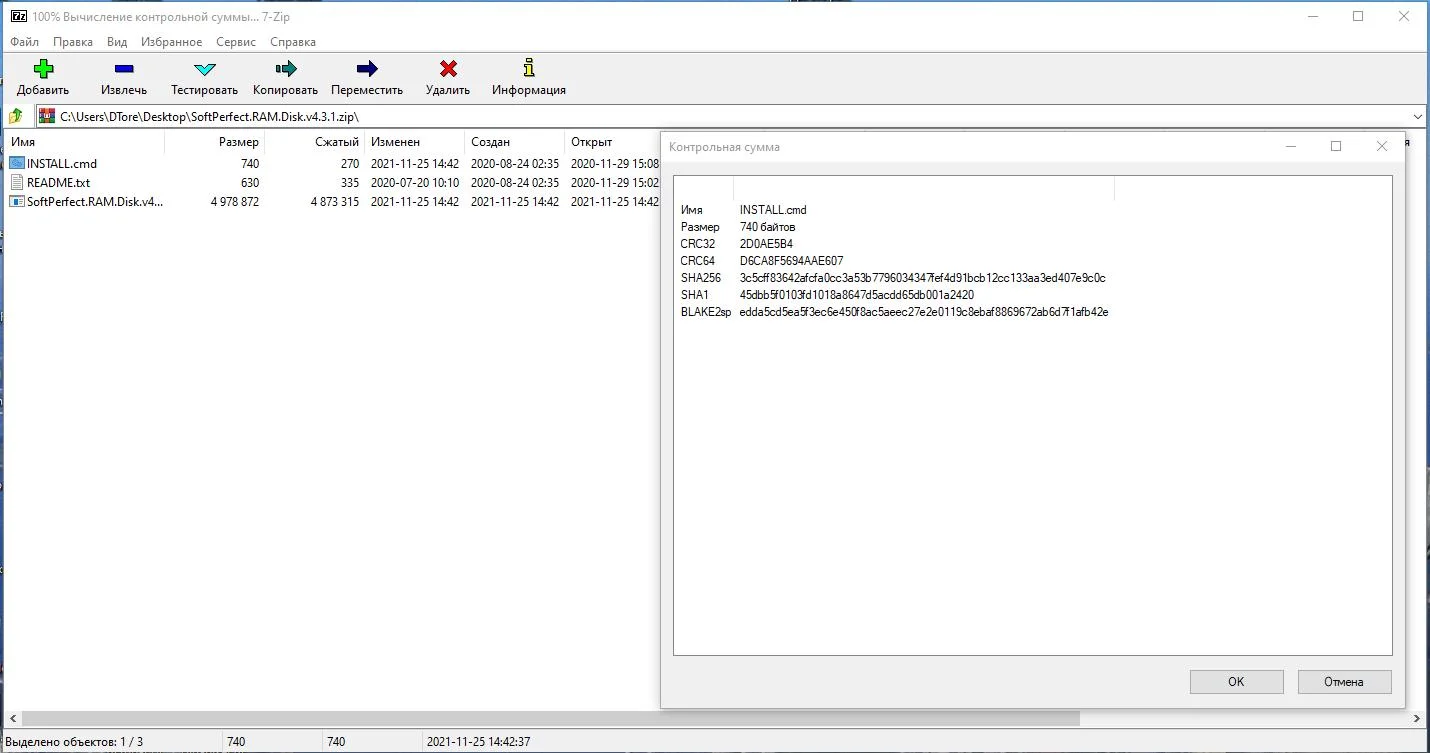Click the 7-Zip title bar icon
The height and width of the screenshot is (753, 1430).
point(18,17)
